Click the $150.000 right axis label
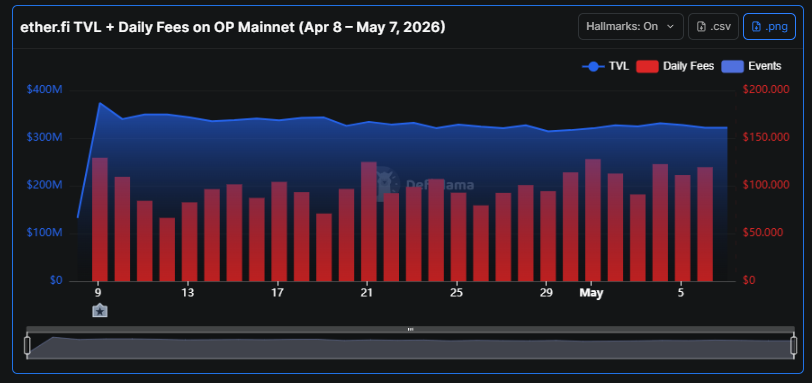 click(x=766, y=137)
